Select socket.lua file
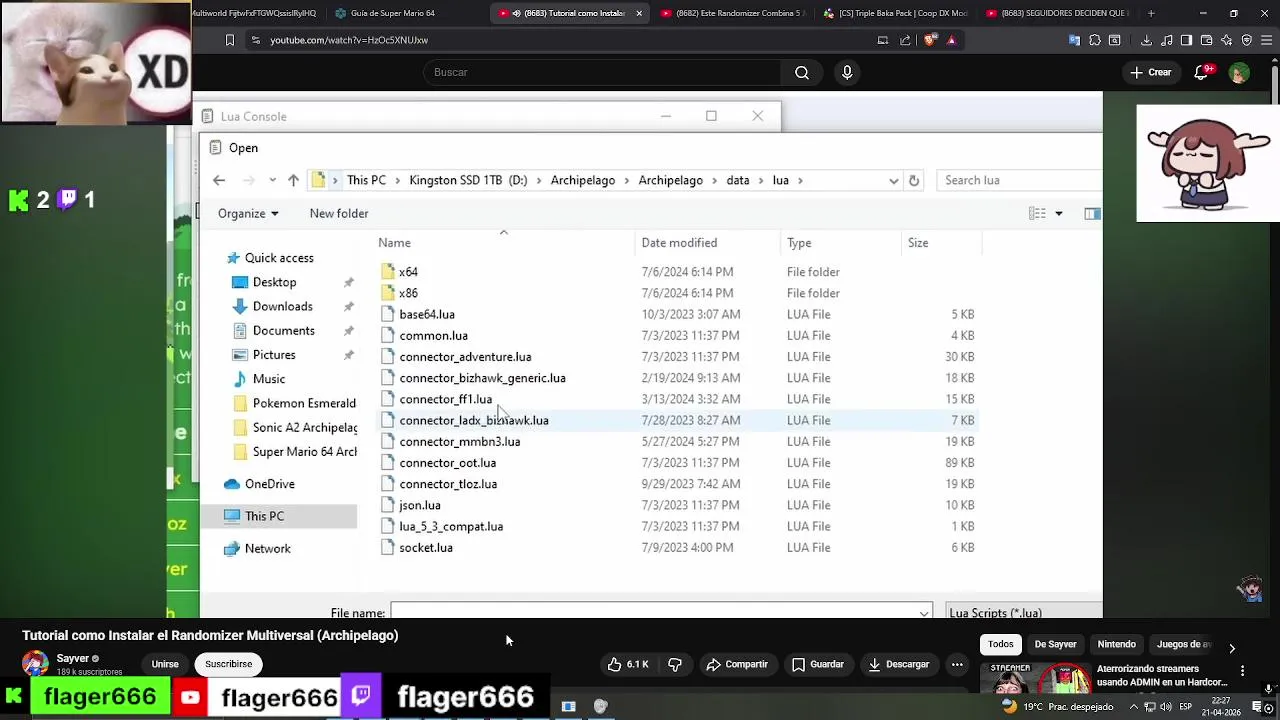This screenshot has height=720, width=1280. [426, 548]
